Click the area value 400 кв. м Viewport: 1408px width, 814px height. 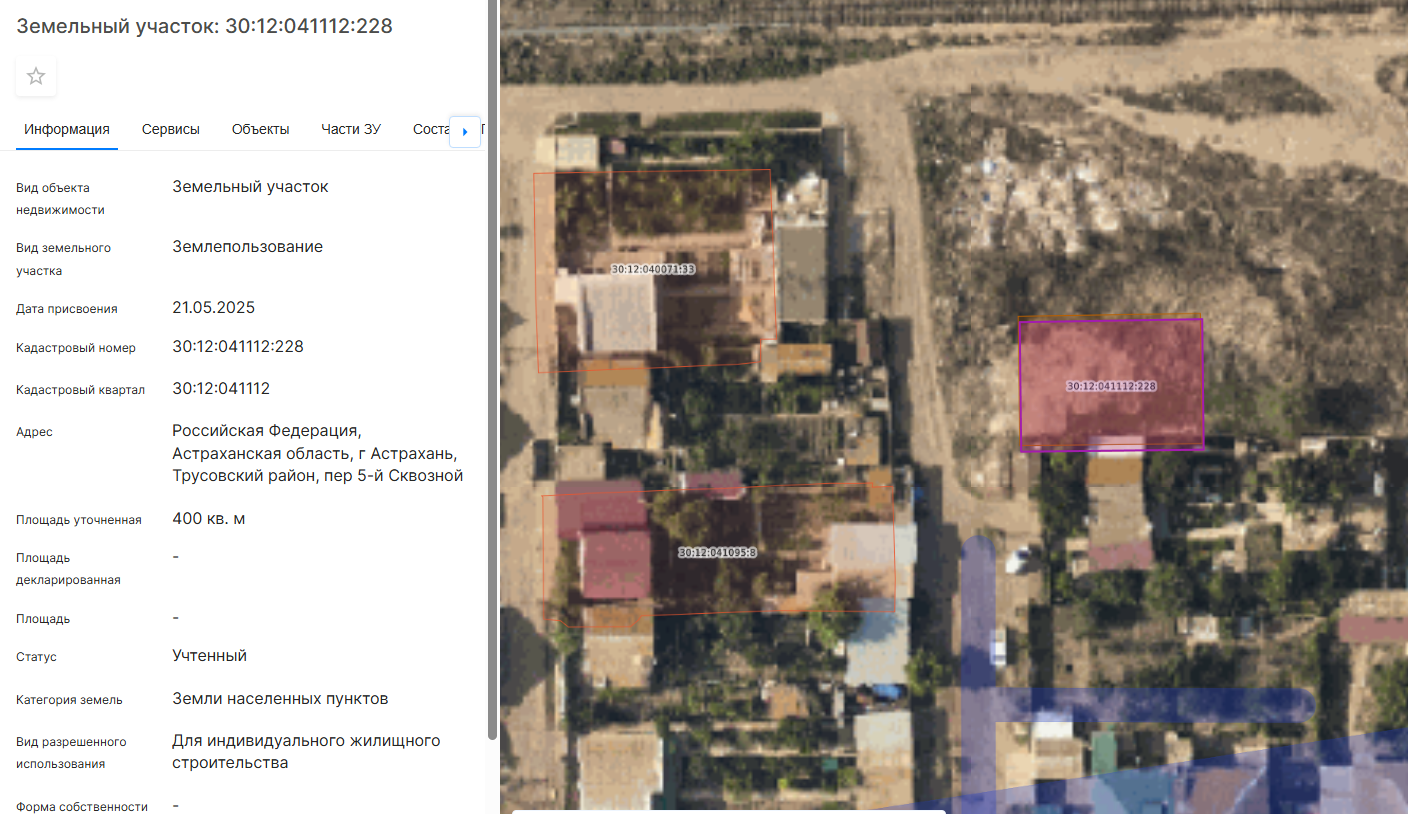pos(208,518)
